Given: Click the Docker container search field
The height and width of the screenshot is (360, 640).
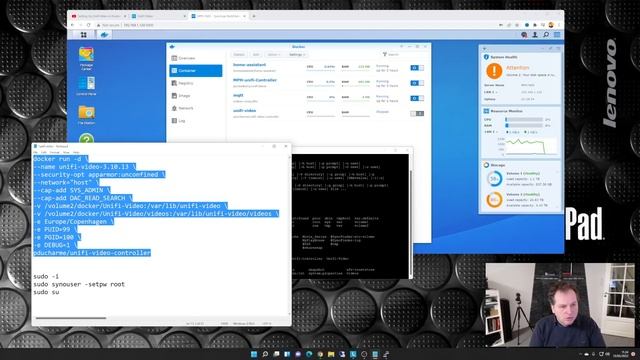Looking at the screenshot, I should [x=404, y=54].
